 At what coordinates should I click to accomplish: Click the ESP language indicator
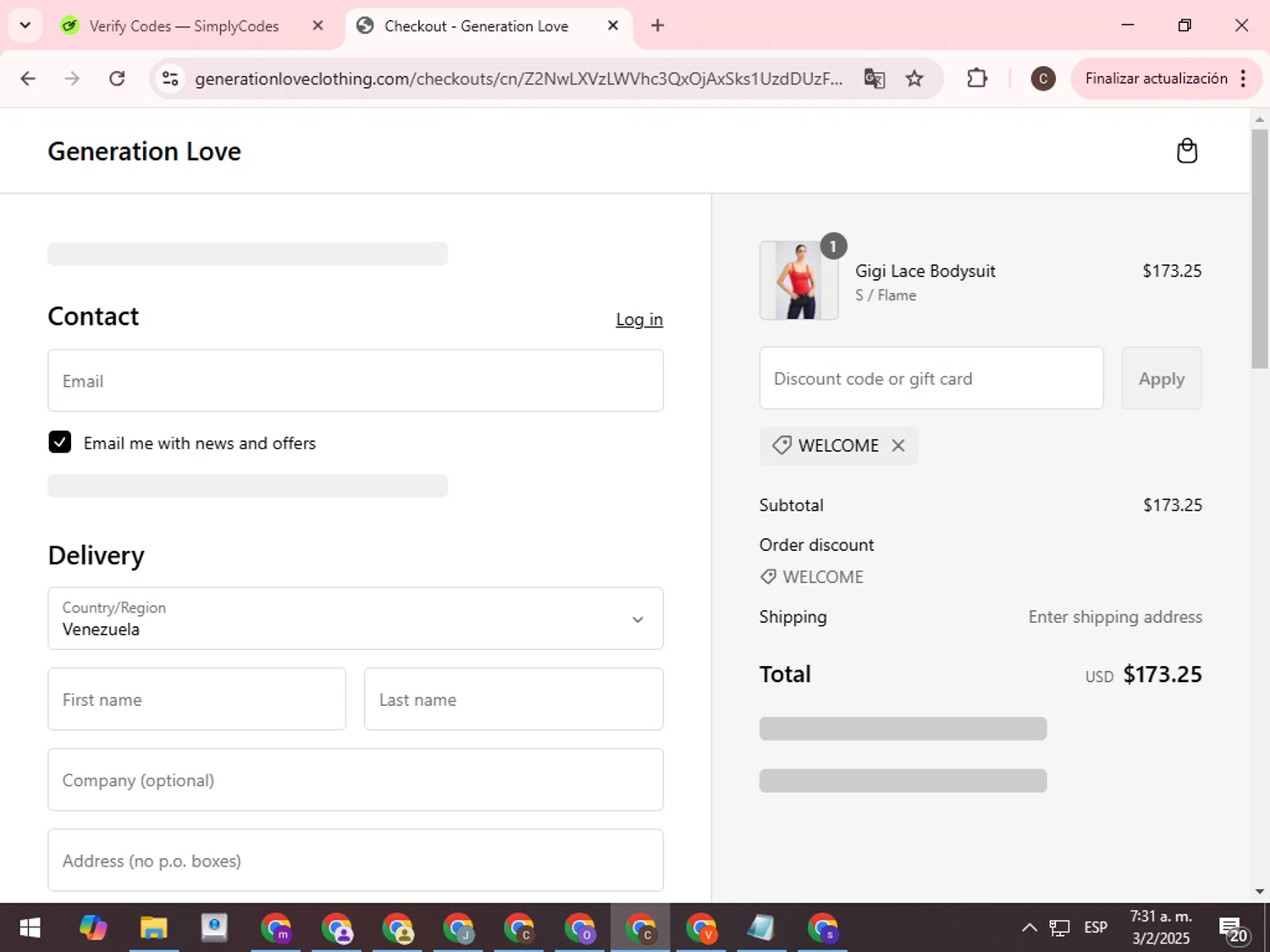coord(1096,927)
